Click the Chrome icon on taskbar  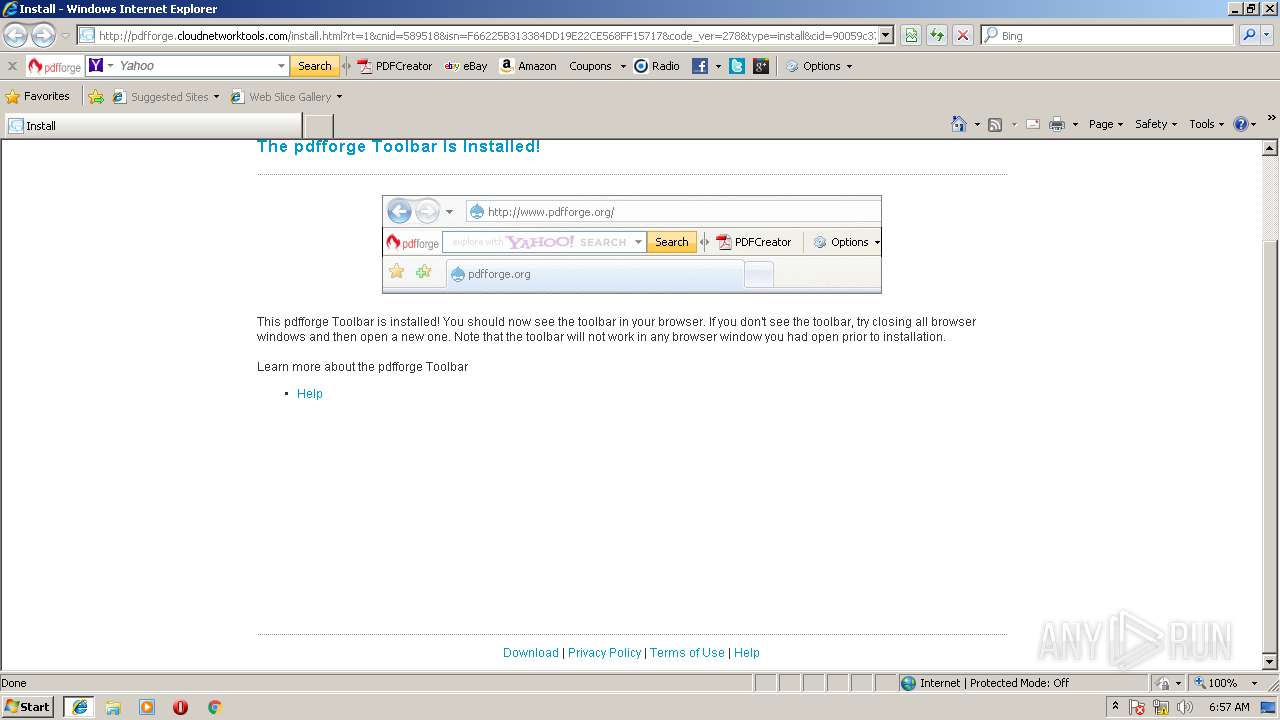[x=214, y=707]
